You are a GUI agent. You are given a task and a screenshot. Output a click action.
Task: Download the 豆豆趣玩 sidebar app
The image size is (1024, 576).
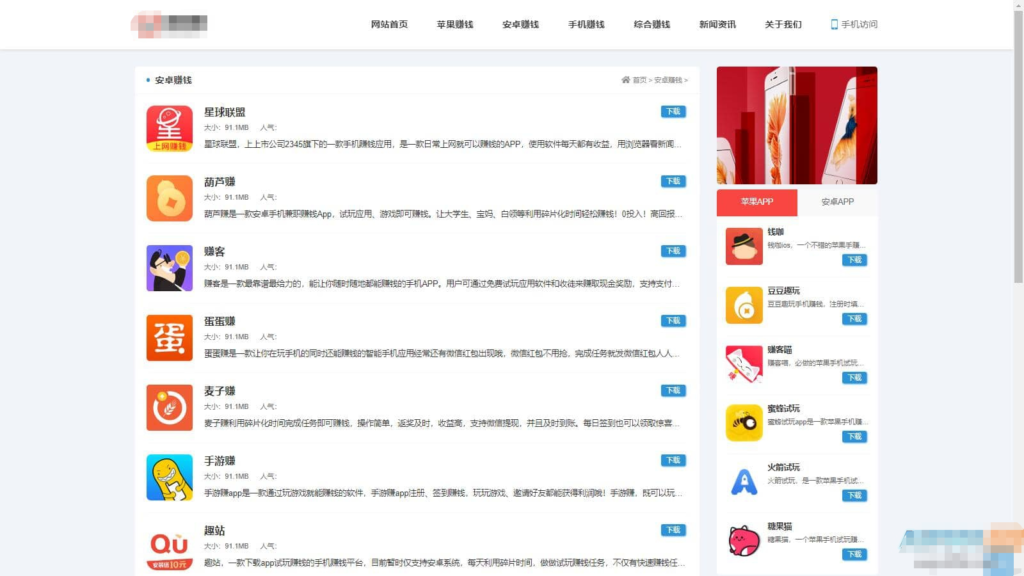[854, 318]
